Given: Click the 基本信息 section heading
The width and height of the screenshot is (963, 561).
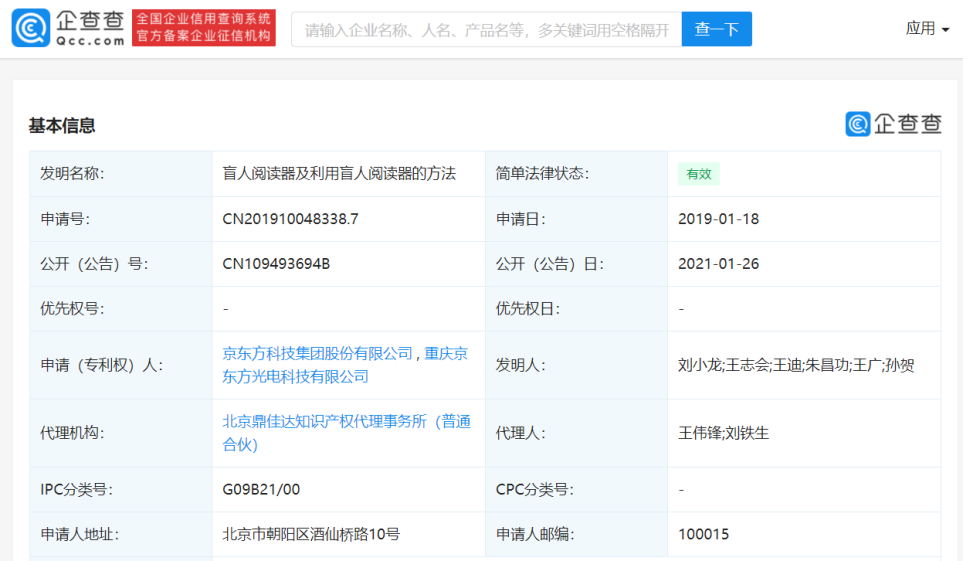Looking at the screenshot, I should [x=62, y=125].
